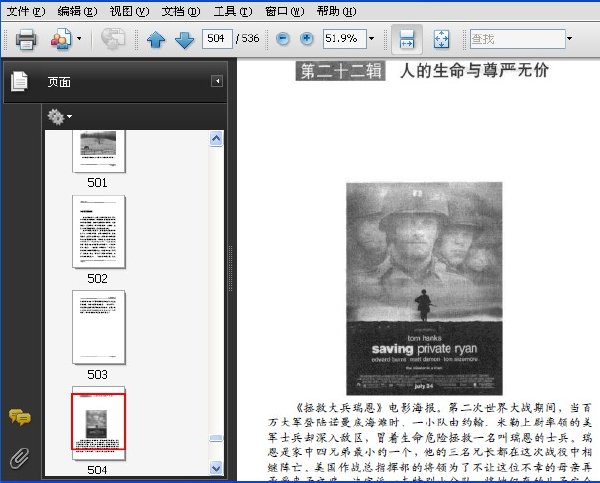Open the 帮助(H) menu
600x483 pixels.
(x=336, y=11)
